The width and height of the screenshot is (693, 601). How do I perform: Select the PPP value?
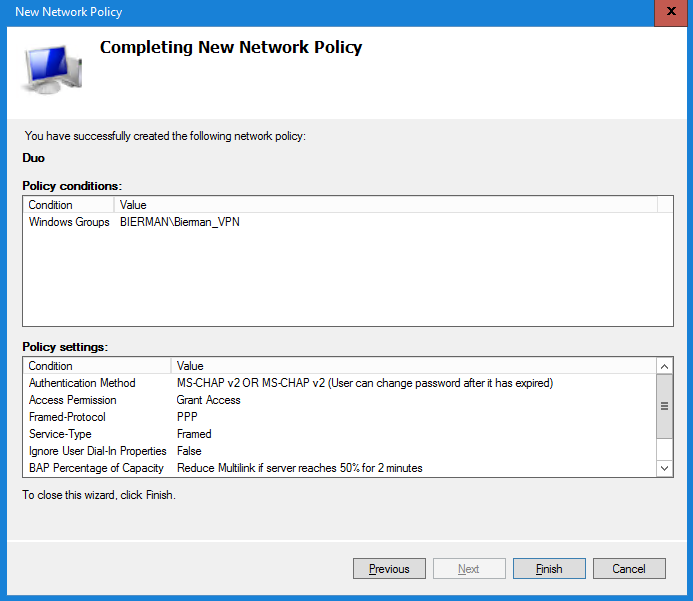point(187,417)
